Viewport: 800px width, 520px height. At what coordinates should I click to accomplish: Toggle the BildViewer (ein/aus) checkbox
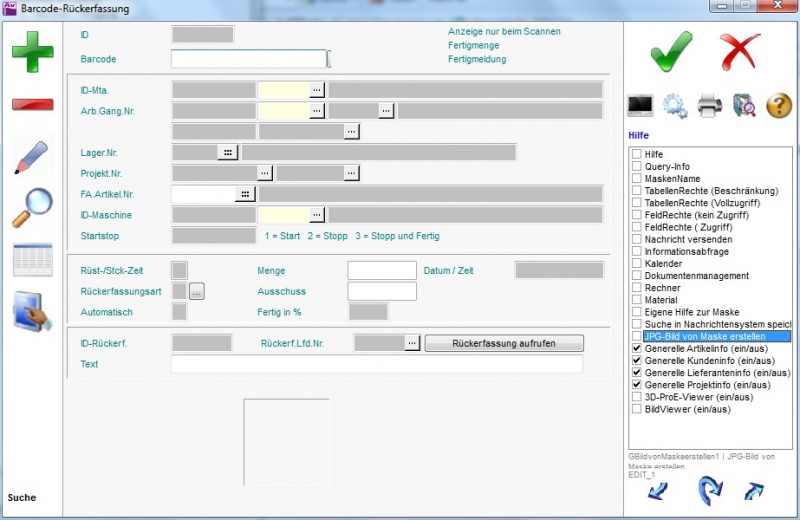pyautogui.click(x=637, y=408)
